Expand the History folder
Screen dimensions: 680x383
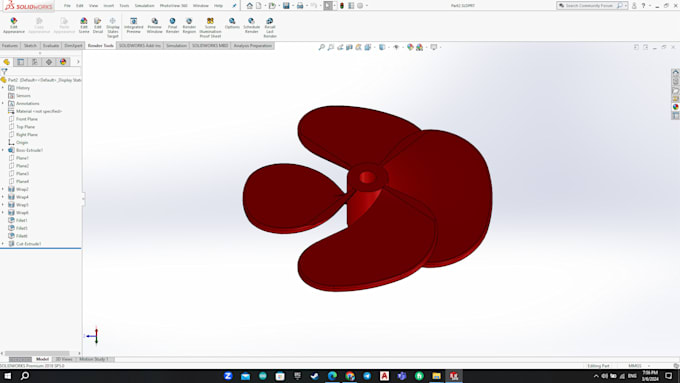[x=3, y=88]
